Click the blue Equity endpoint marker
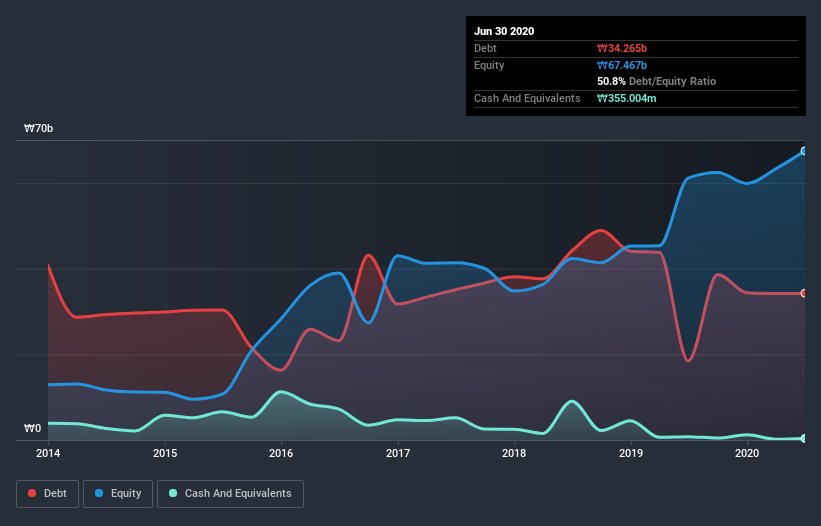Viewport: 821px width, 526px height. pos(804,151)
